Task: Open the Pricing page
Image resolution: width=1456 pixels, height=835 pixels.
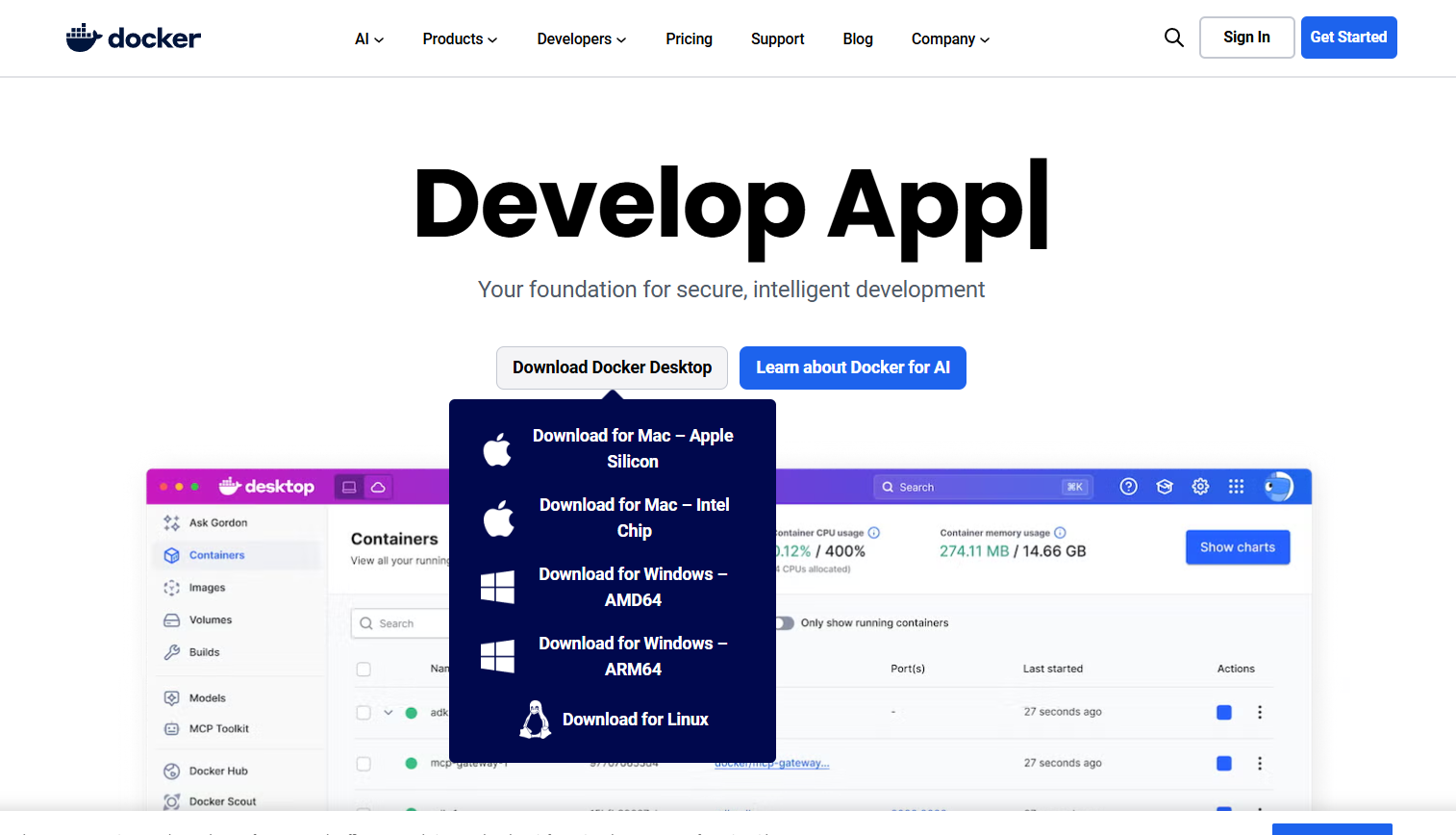Action: (689, 38)
